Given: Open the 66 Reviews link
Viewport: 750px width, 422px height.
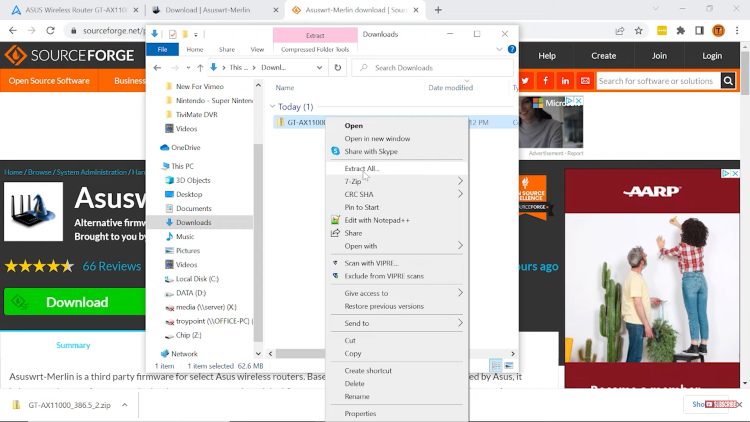Looking at the screenshot, I should 111,266.
